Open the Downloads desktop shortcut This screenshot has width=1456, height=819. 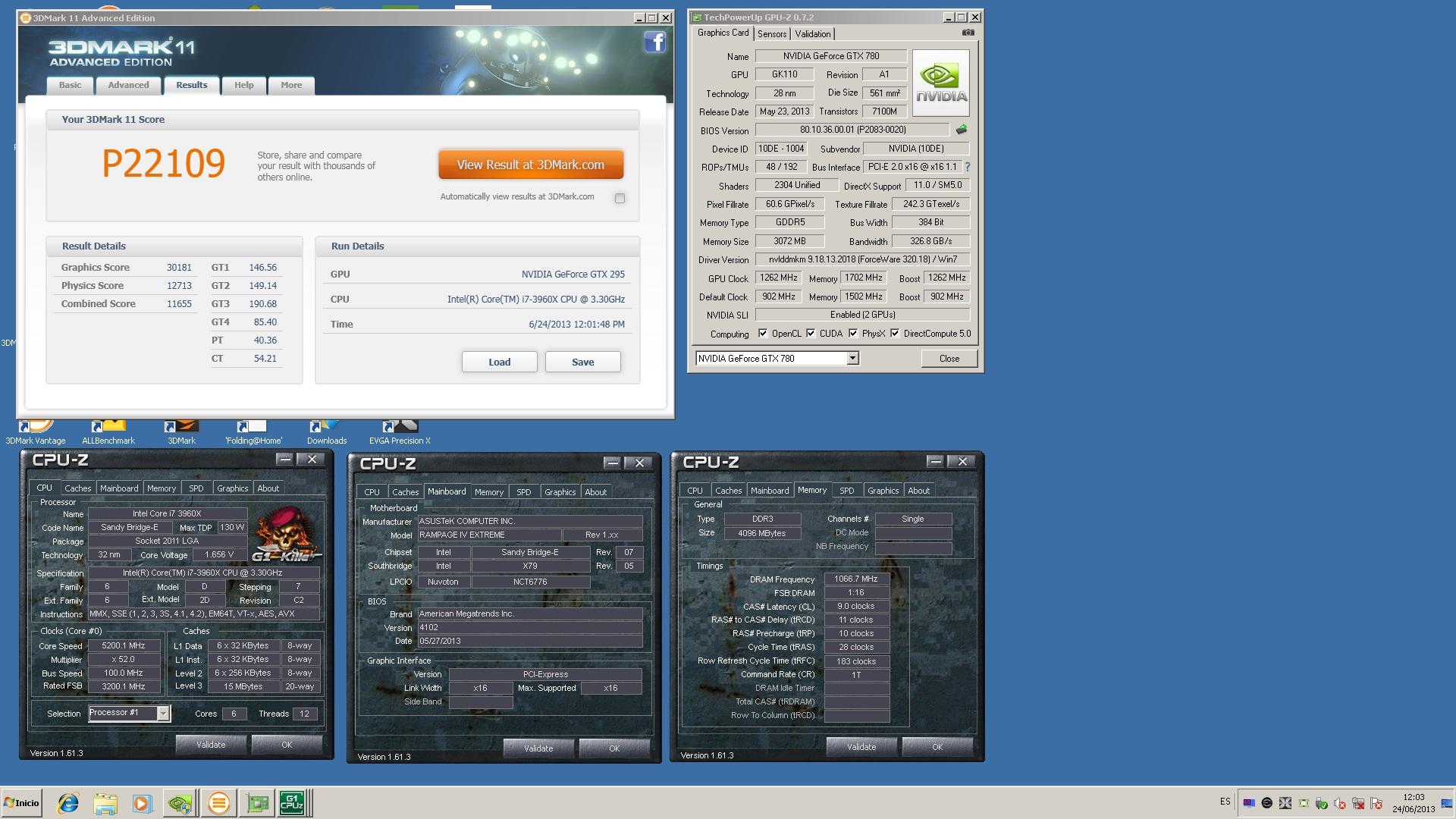[x=327, y=434]
